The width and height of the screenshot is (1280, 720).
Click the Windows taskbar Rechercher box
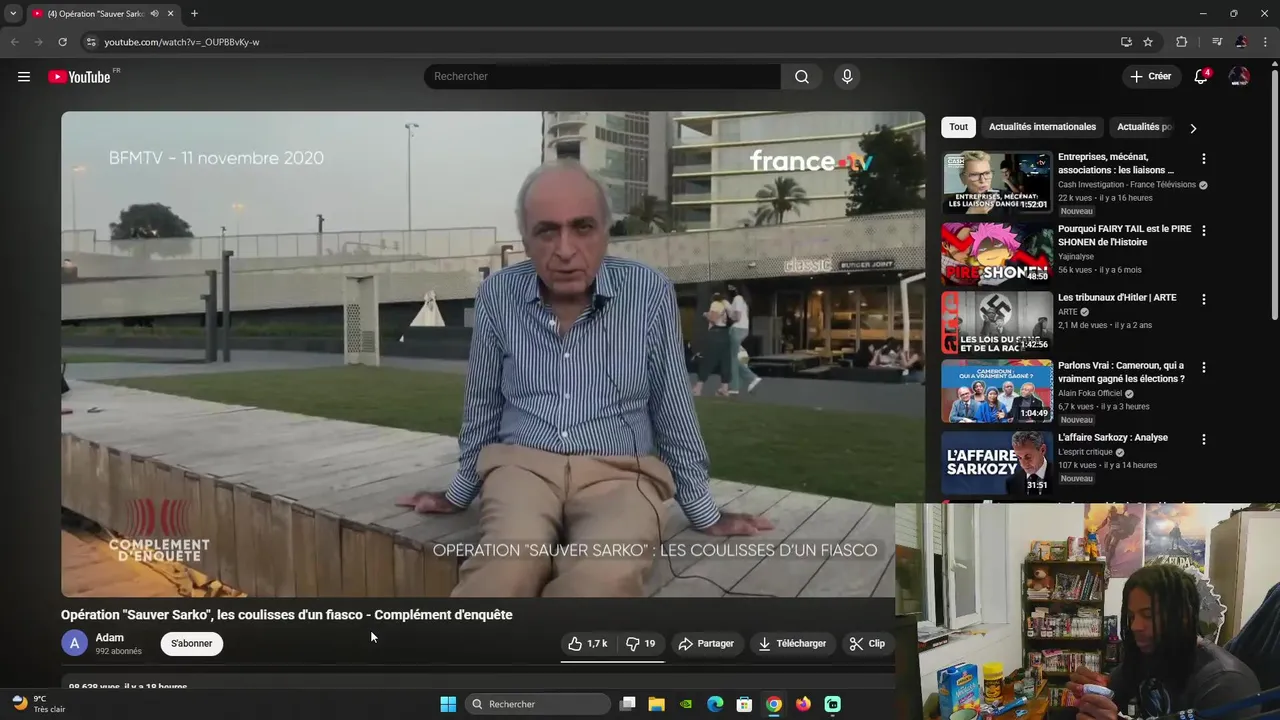tap(538, 704)
